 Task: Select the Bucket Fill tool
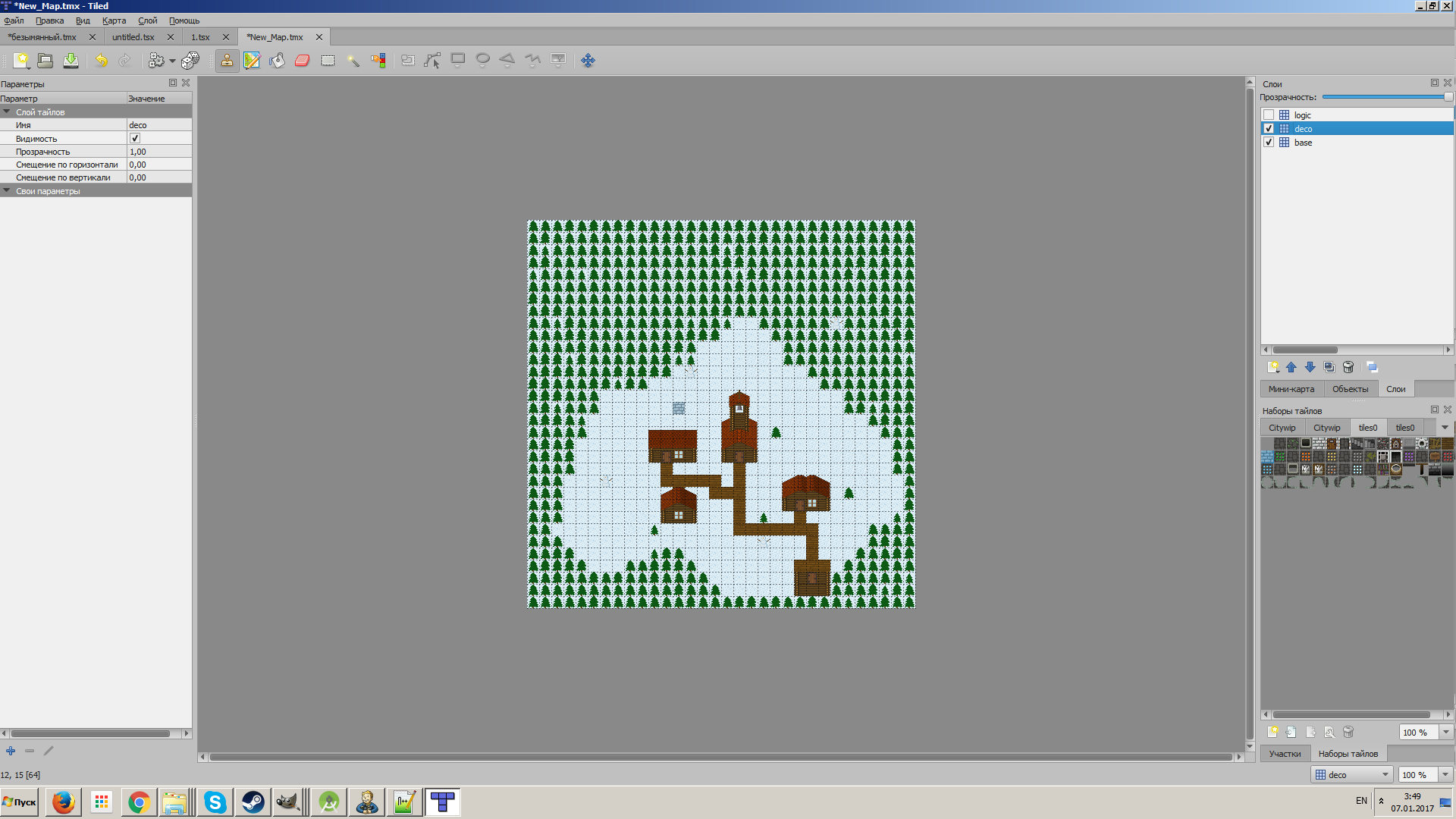click(x=277, y=61)
